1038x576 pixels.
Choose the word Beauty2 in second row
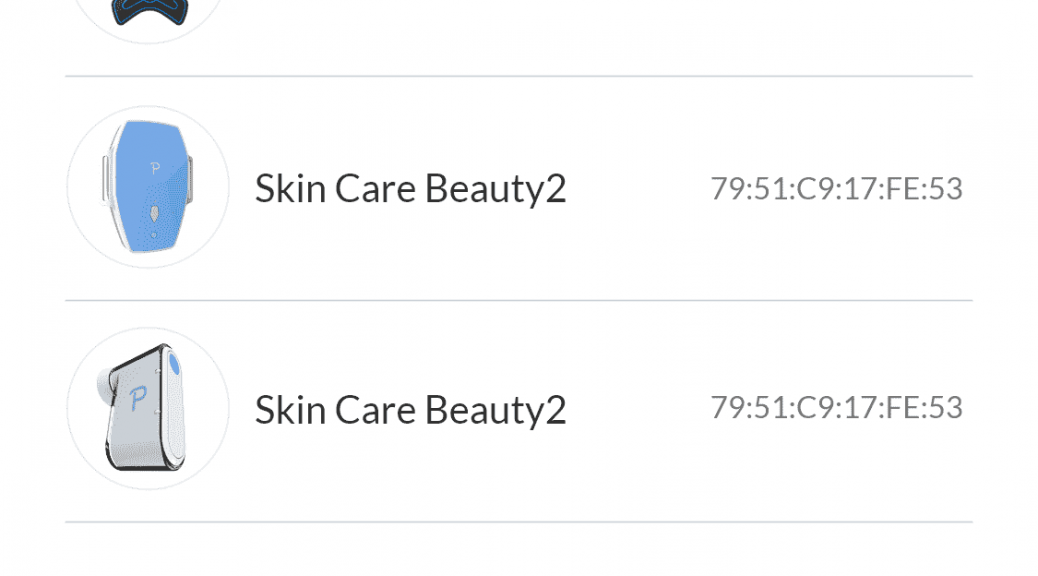coord(495,411)
